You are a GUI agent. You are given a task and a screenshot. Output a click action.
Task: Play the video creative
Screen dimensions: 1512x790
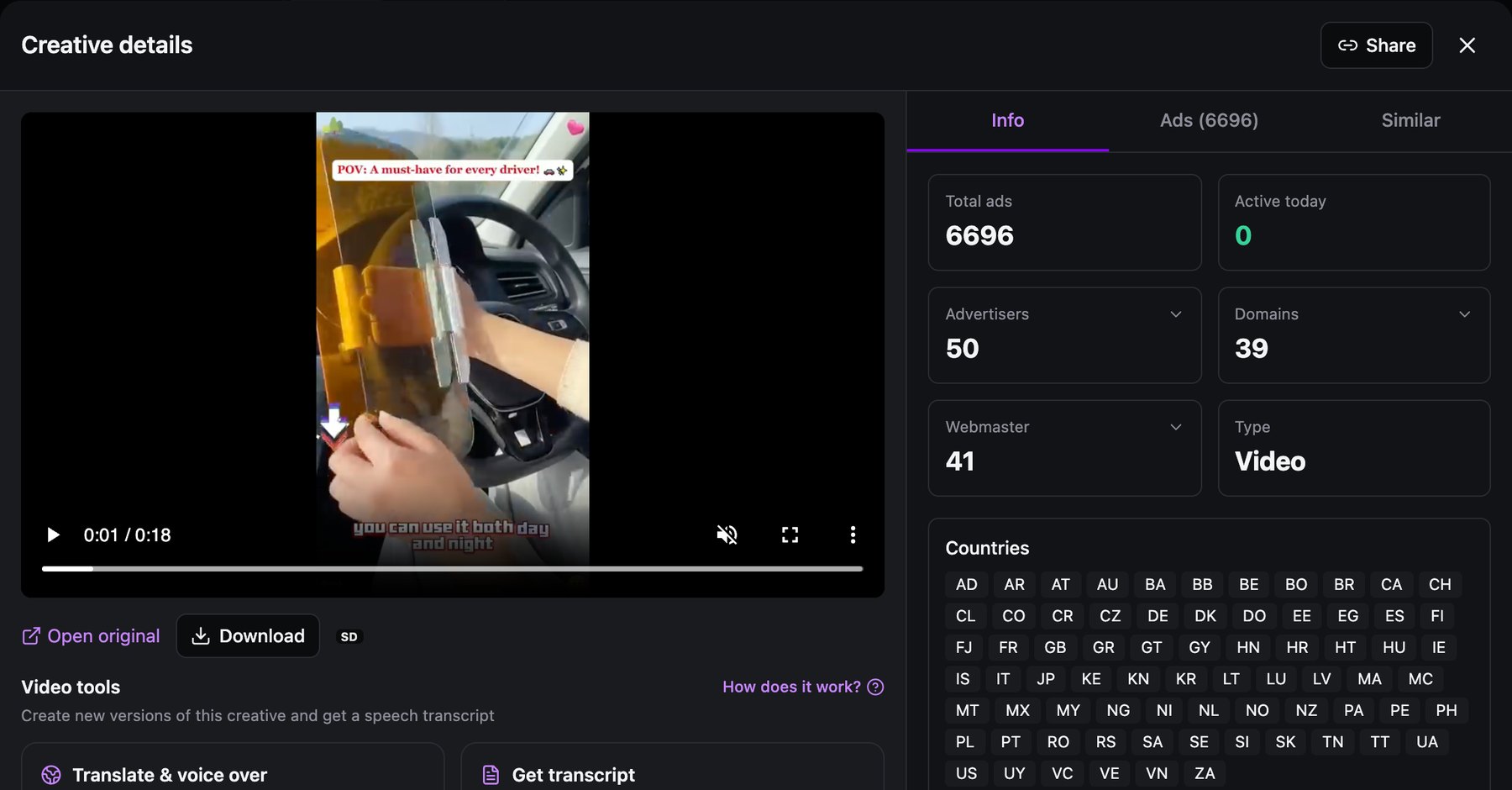click(53, 535)
